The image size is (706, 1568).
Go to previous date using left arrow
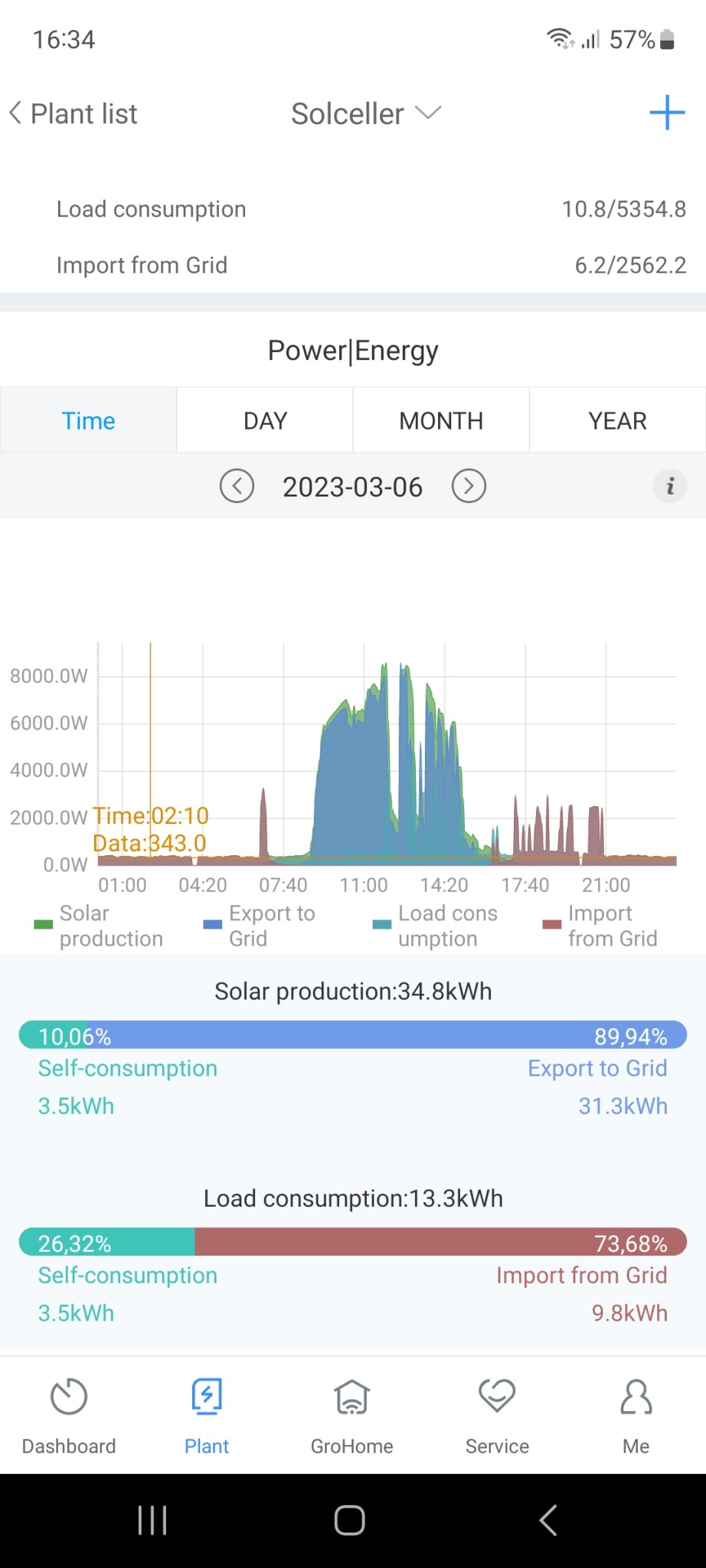(x=237, y=486)
